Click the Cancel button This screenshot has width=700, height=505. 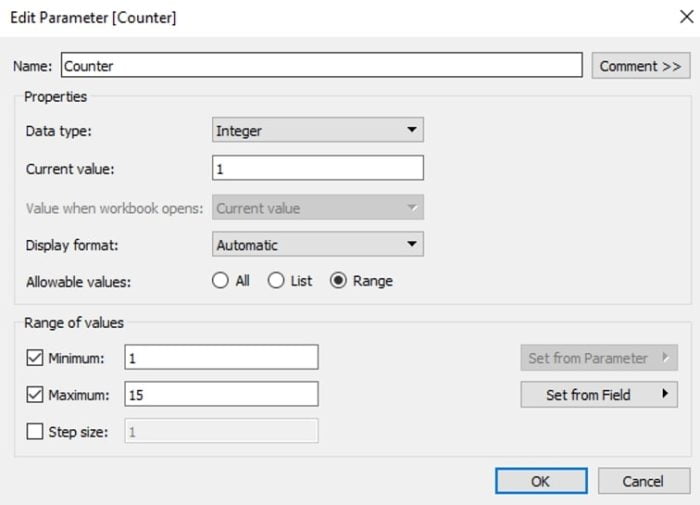[x=644, y=481]
